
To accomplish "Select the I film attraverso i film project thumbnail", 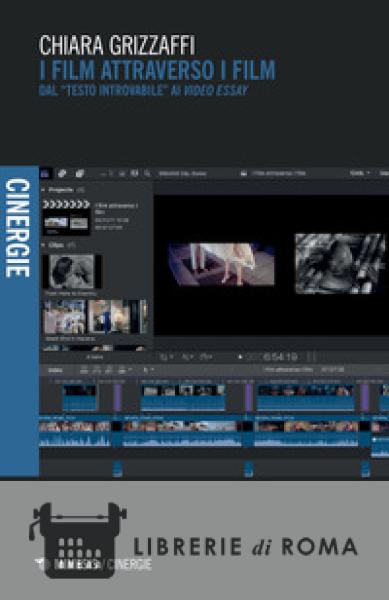I will 66,218.
